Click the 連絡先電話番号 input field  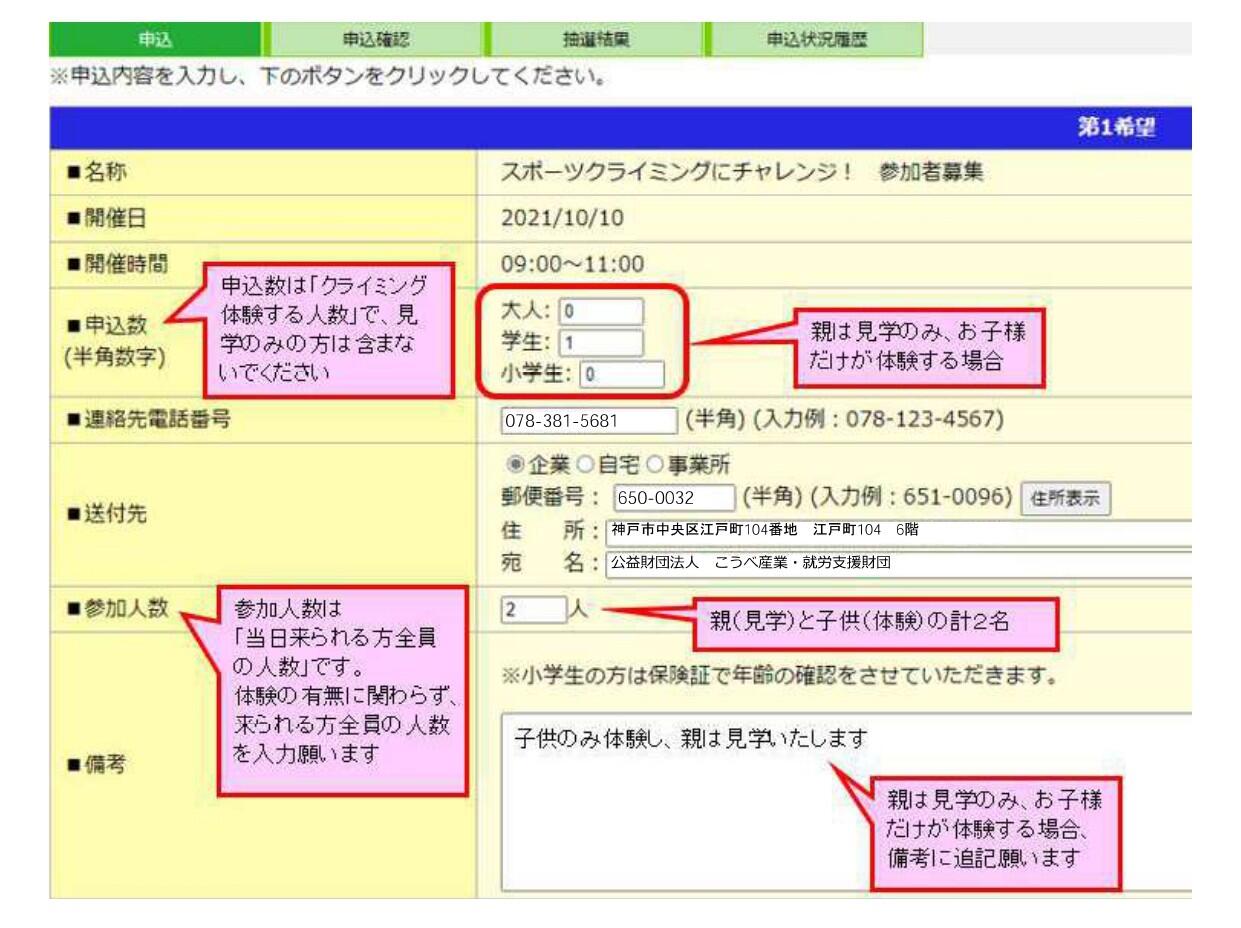589,421
